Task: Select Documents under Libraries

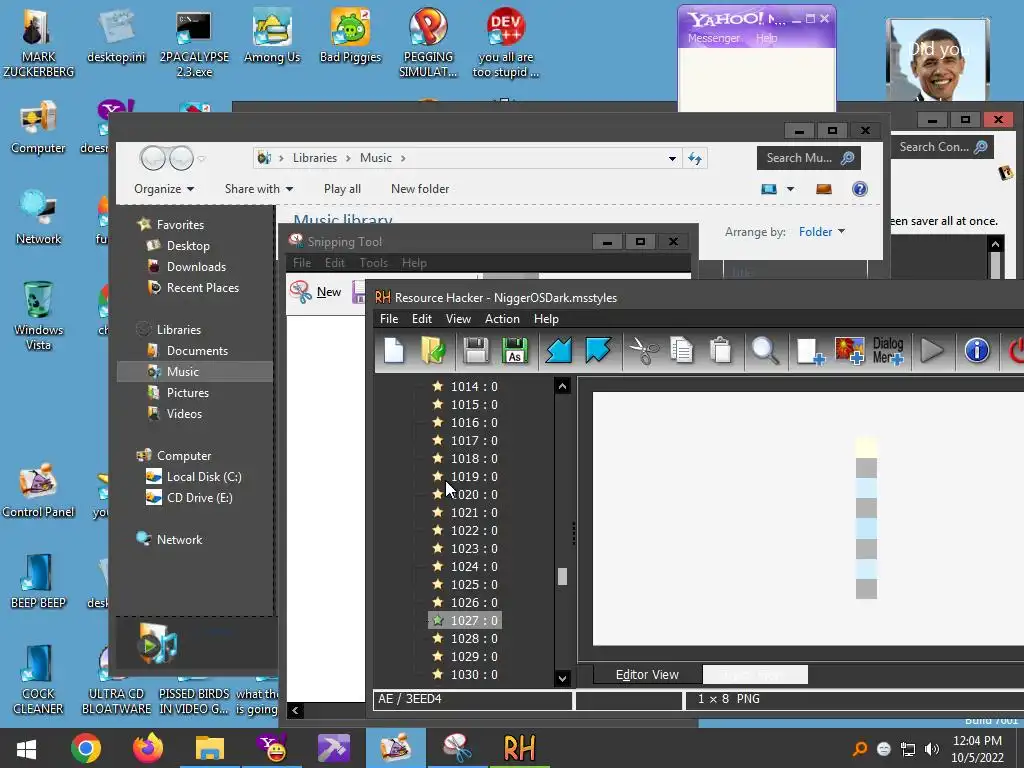Action: (197, 351)
